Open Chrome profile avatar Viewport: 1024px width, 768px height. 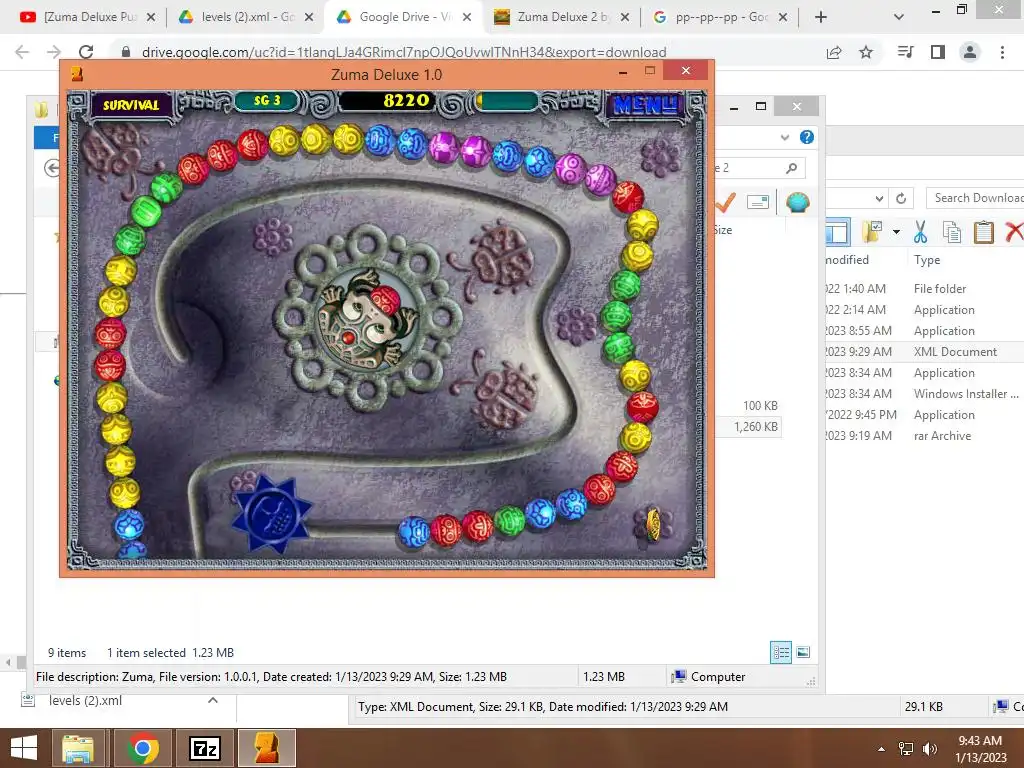pos(970,52)
